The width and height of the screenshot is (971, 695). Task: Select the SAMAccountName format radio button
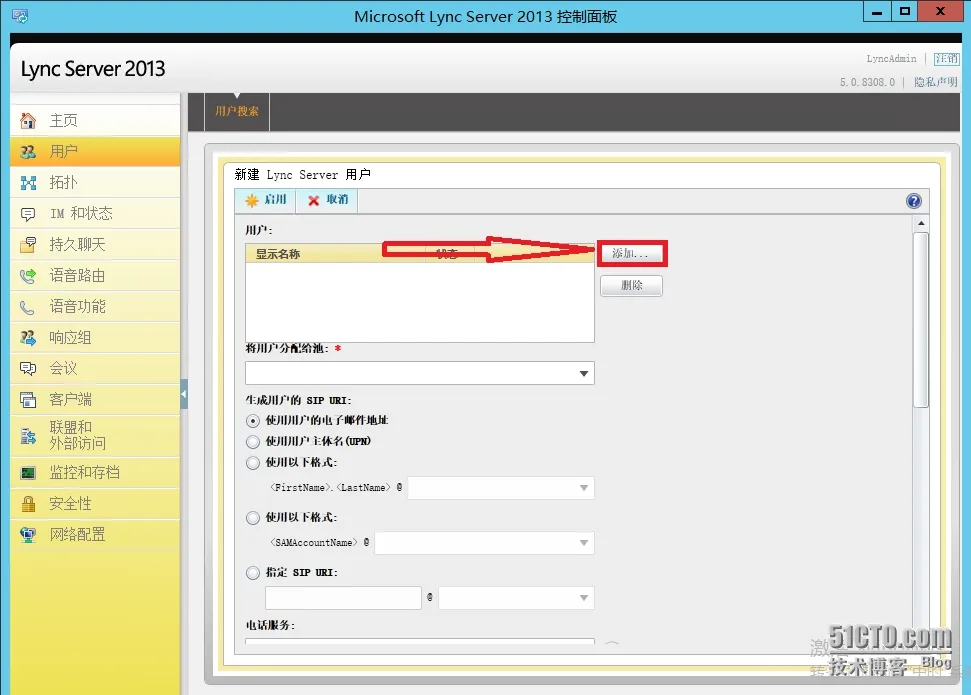tap(253, 518)
